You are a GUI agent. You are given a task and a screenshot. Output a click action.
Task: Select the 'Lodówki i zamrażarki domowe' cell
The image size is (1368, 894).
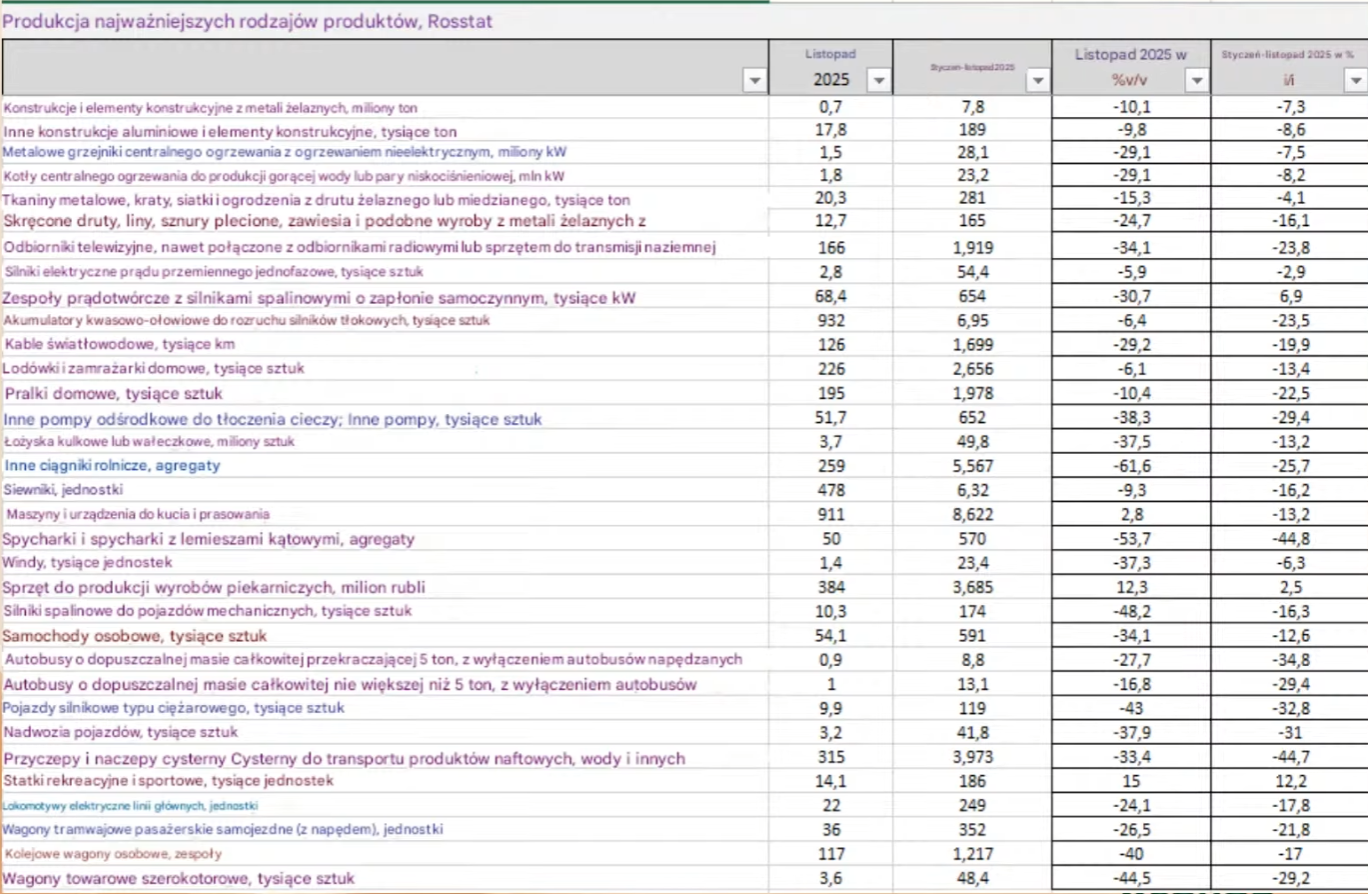(154, 369)
